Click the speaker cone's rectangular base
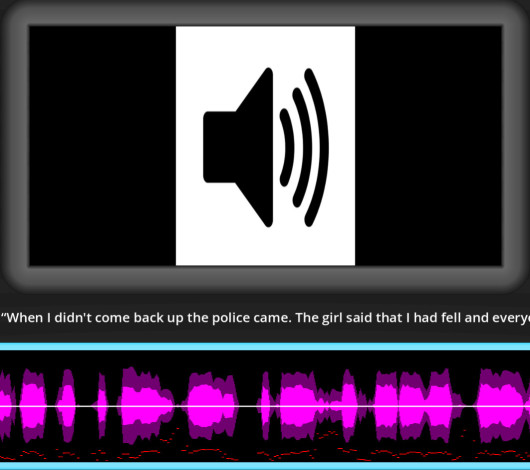The height and width of the screenshot is (470, 530). pyautogui.click(x=220, y=147)
